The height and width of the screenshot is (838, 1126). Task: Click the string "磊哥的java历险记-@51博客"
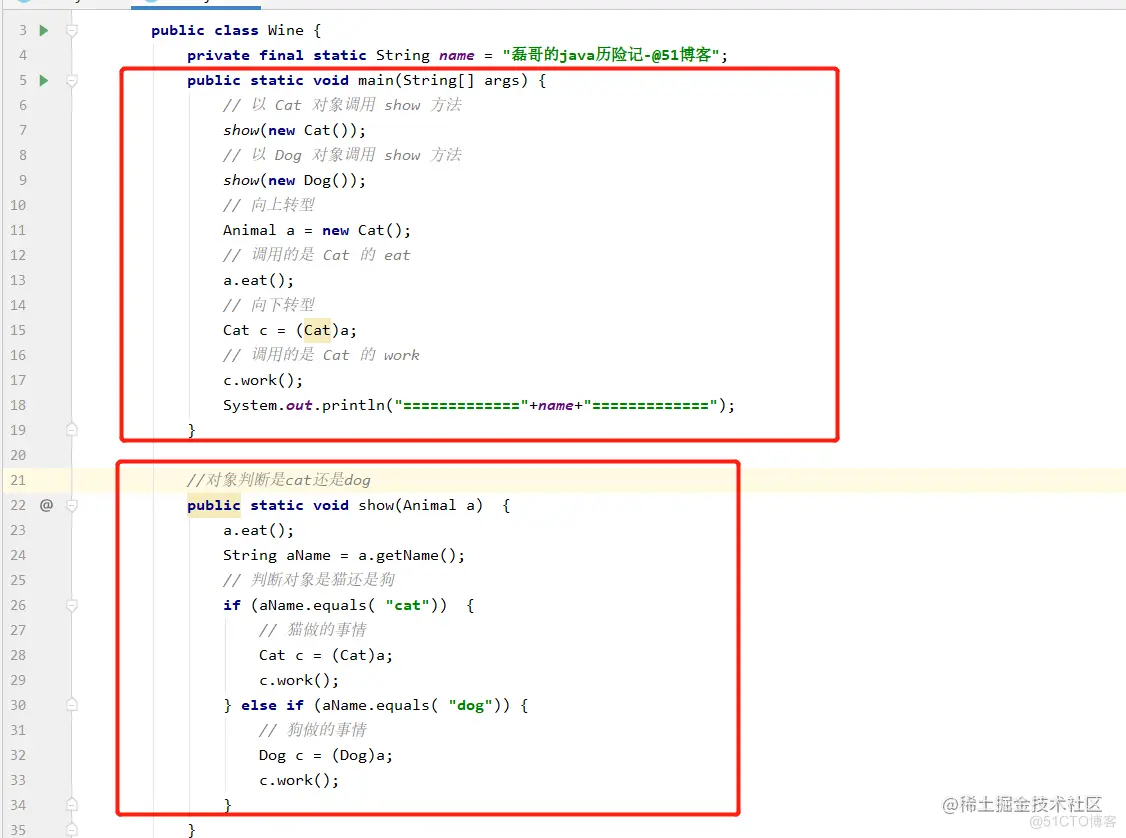click(x=610, y=55)
